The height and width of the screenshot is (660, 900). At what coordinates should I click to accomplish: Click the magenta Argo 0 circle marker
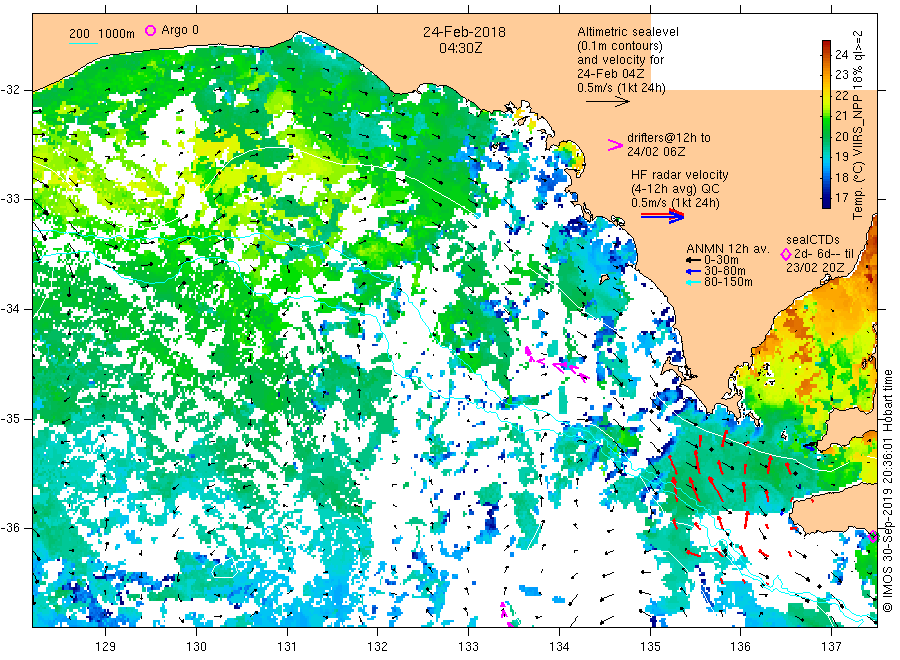pyautogui.click(x=150, y=30)
